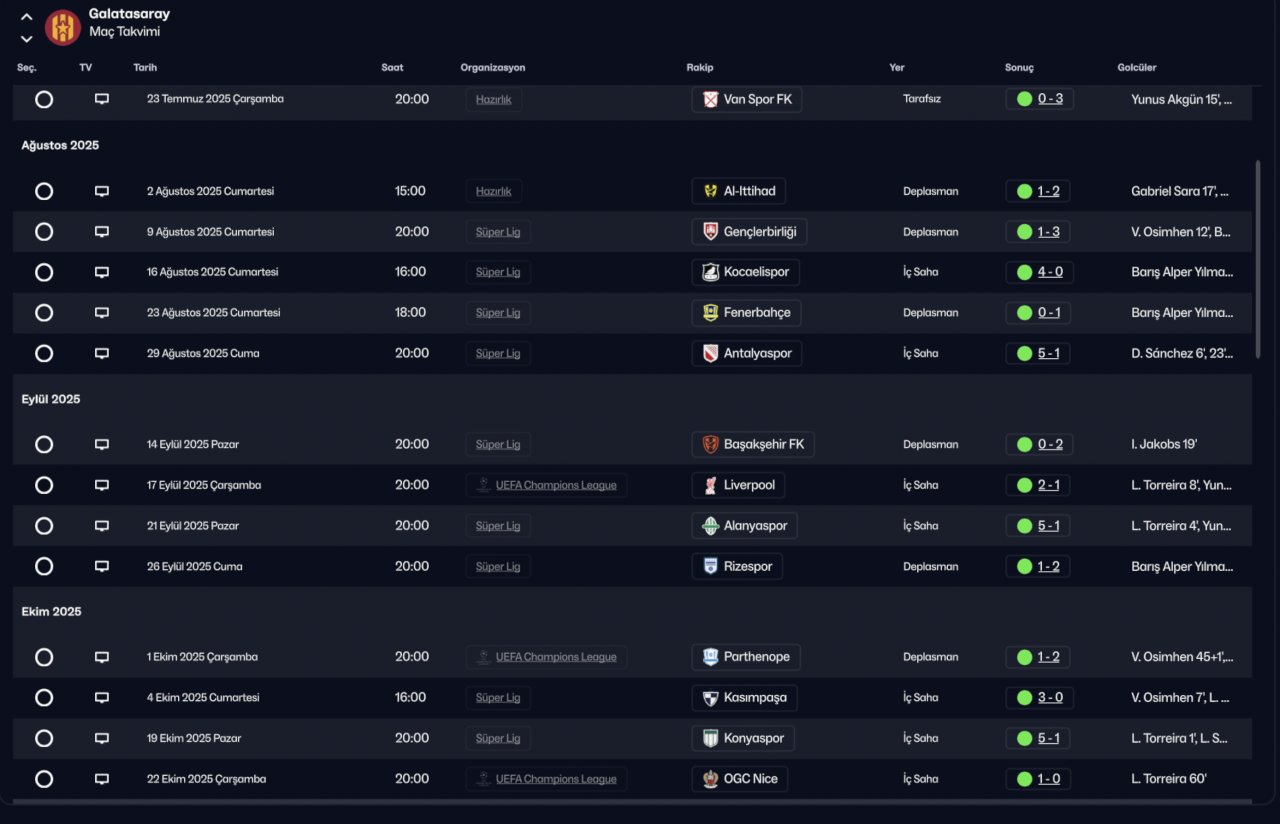
Task: Select the Liverpool match radio button
Action: pos(44,485)
